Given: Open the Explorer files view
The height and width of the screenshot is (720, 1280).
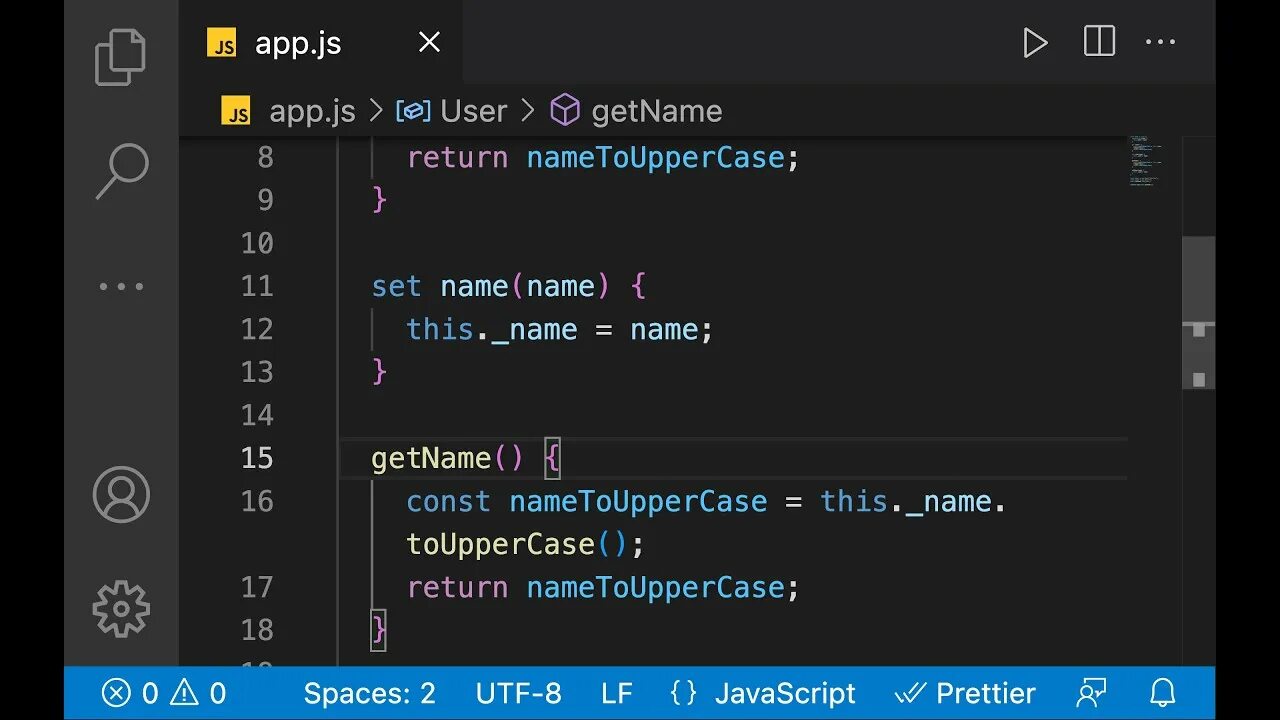Looking at the screenshot, I should tap(121, 57).
